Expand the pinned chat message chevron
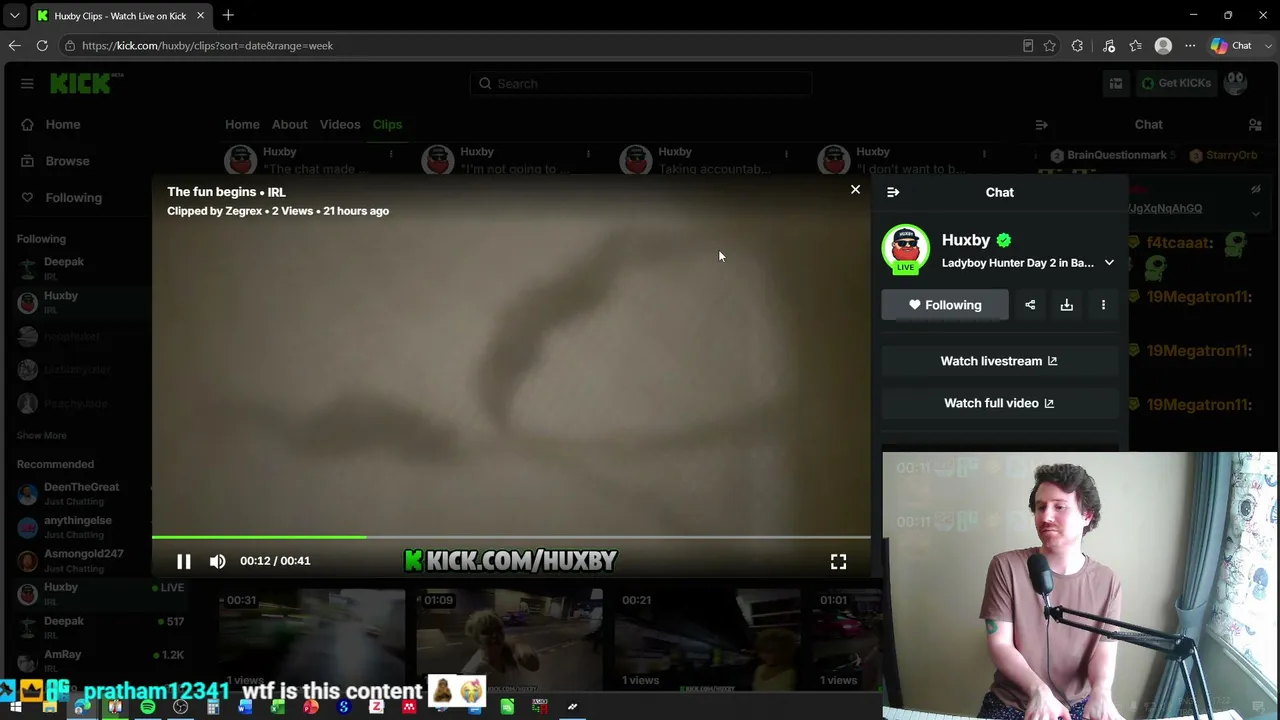This screenshot has width=1280, height=720. (x=1256, y=213)
